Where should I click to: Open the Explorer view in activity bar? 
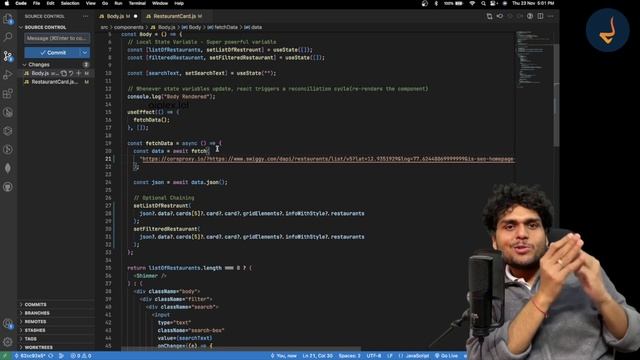click(x=8, y=19)
